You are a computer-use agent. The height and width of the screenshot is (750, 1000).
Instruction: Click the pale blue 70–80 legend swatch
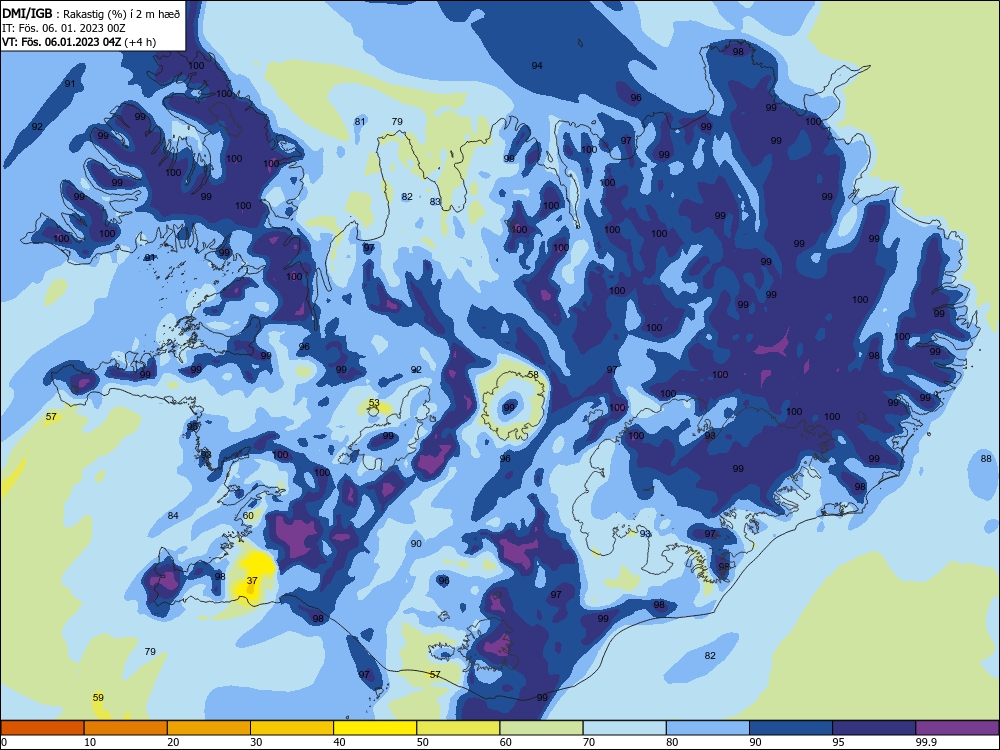(x=624, y=728)
